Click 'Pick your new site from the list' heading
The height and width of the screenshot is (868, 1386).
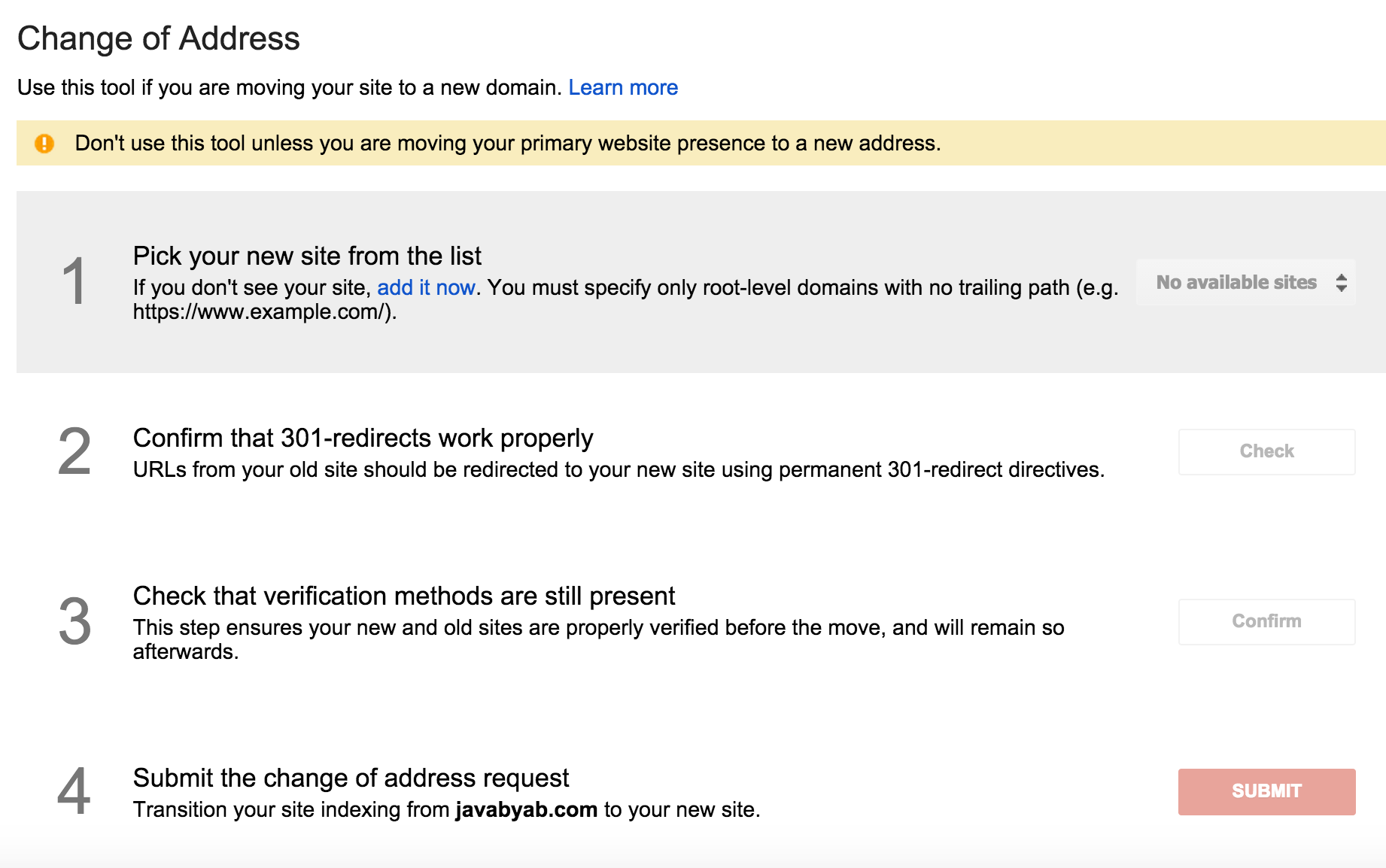tap(307, 256)
